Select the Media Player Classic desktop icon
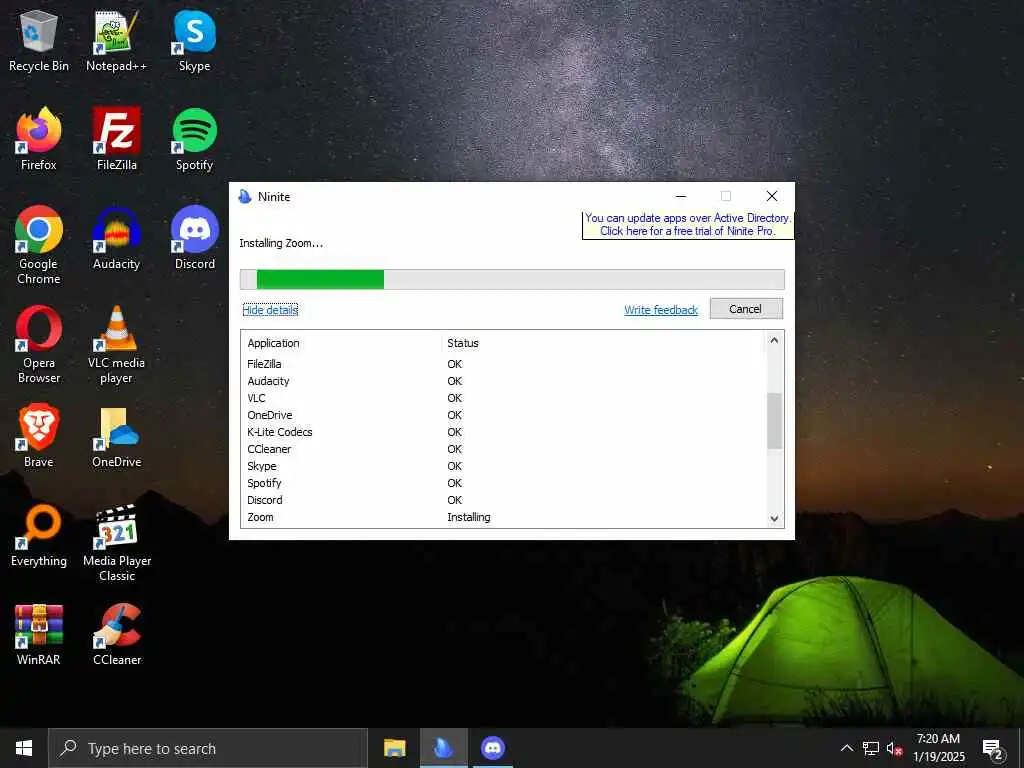The width and height of the screenshot is (1024, 768). pos(116,543)
